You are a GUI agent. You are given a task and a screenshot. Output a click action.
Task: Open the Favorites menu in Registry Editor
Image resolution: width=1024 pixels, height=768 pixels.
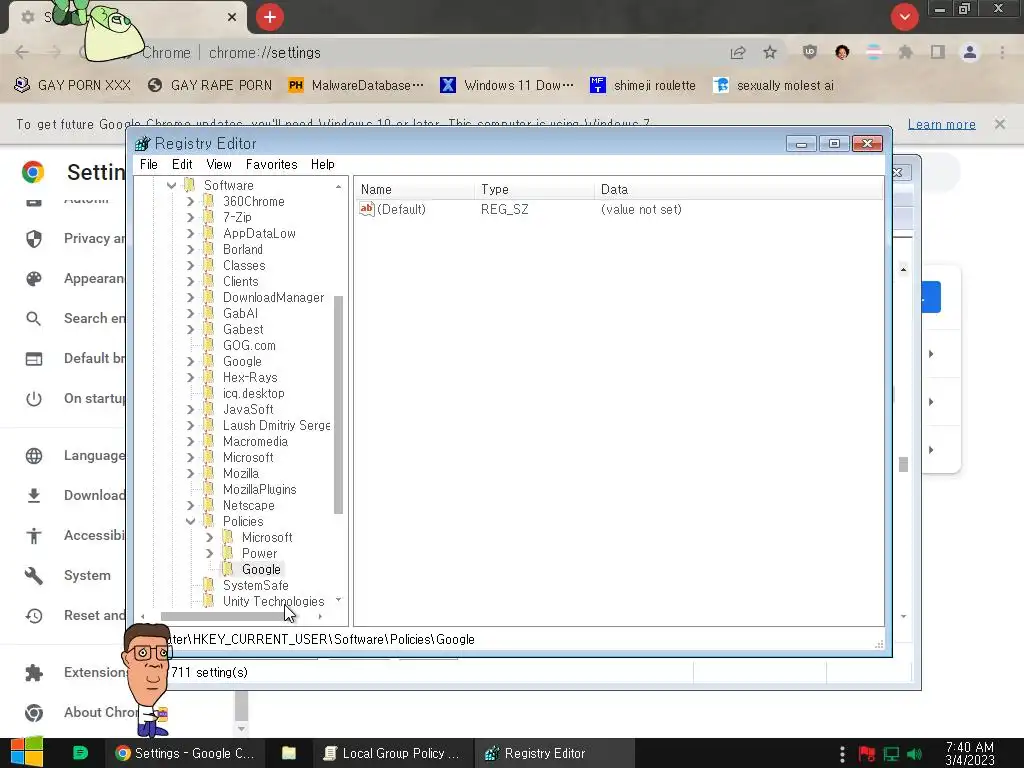[x=272, y=165]
